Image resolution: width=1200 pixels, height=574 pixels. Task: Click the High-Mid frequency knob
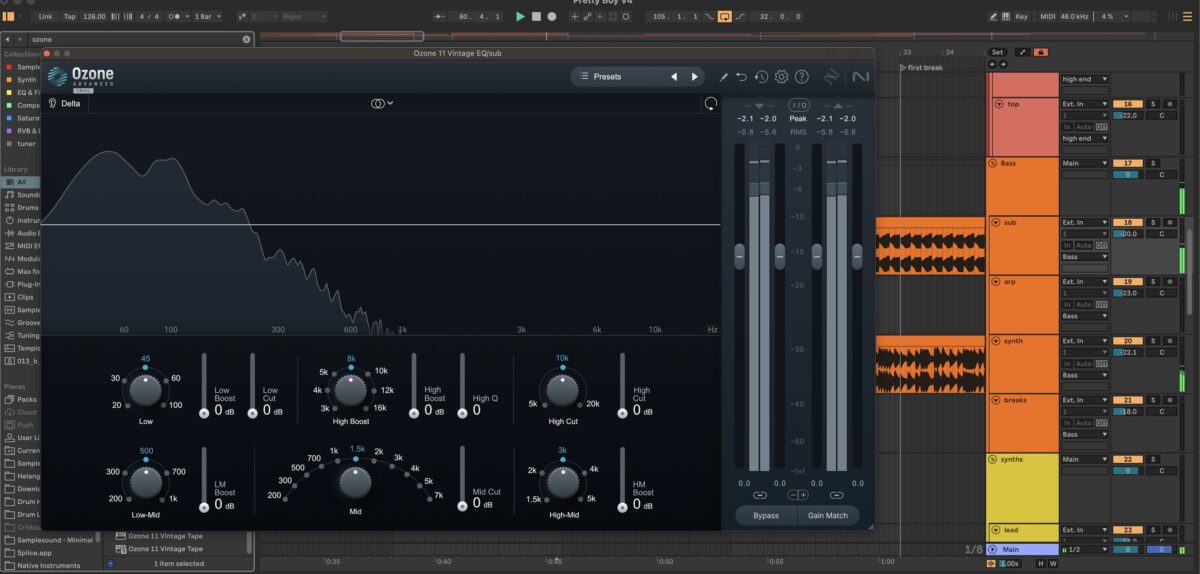click(562, 482)
